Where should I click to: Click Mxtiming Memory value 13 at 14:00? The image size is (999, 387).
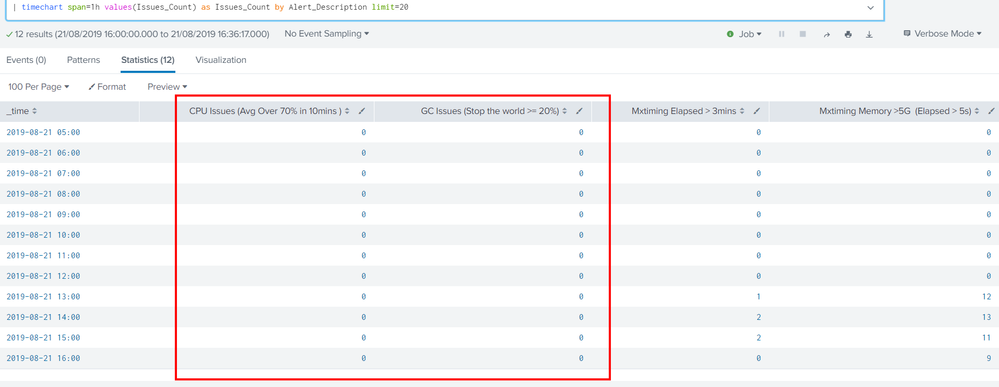987,317
